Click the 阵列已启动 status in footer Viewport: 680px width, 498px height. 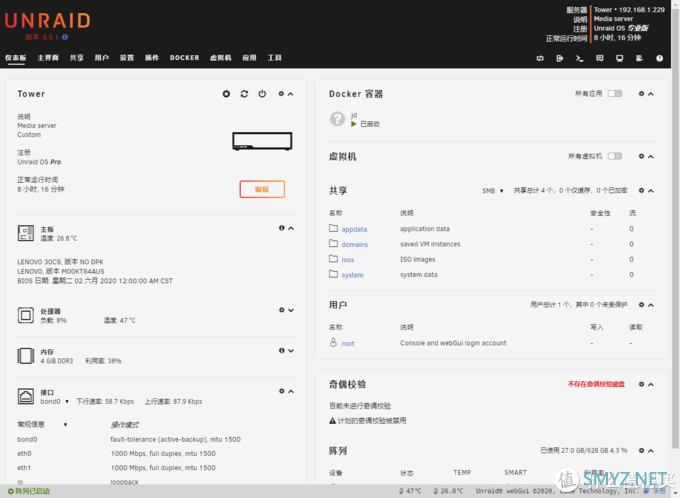(x=29, y=491)
